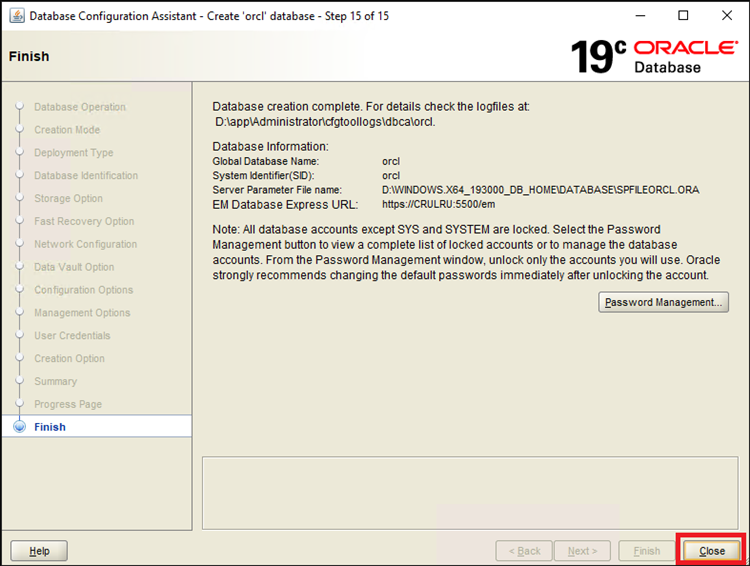
Task: Click the EM Express URL https://CRULRU:5500/em
Action: click(x=438, y=204)
